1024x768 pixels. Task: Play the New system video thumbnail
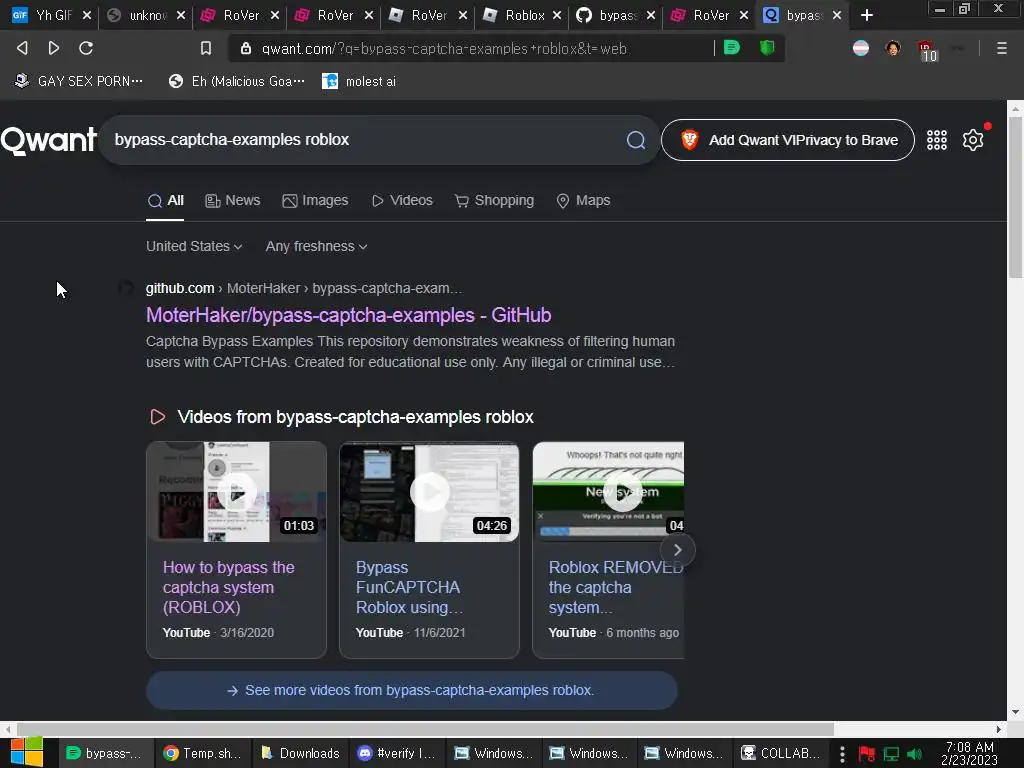tap(609, 492)
